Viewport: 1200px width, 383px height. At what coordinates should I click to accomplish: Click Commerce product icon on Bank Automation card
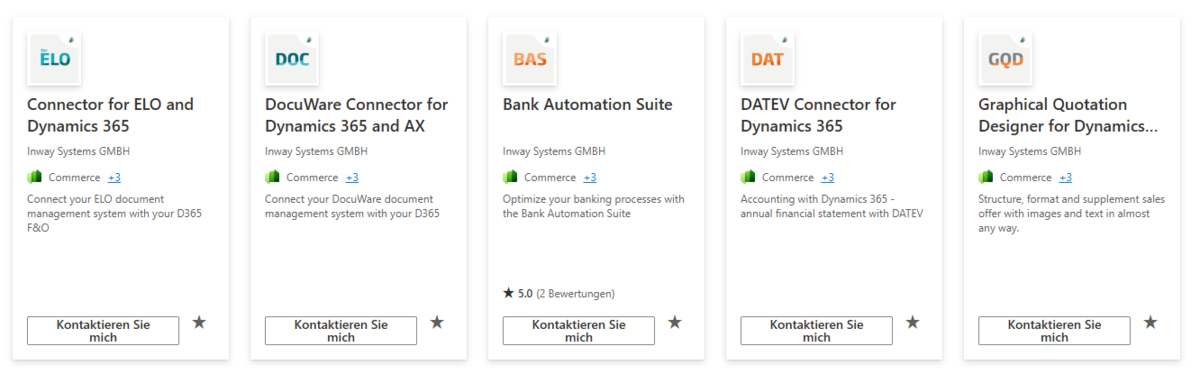coord(510,177)
